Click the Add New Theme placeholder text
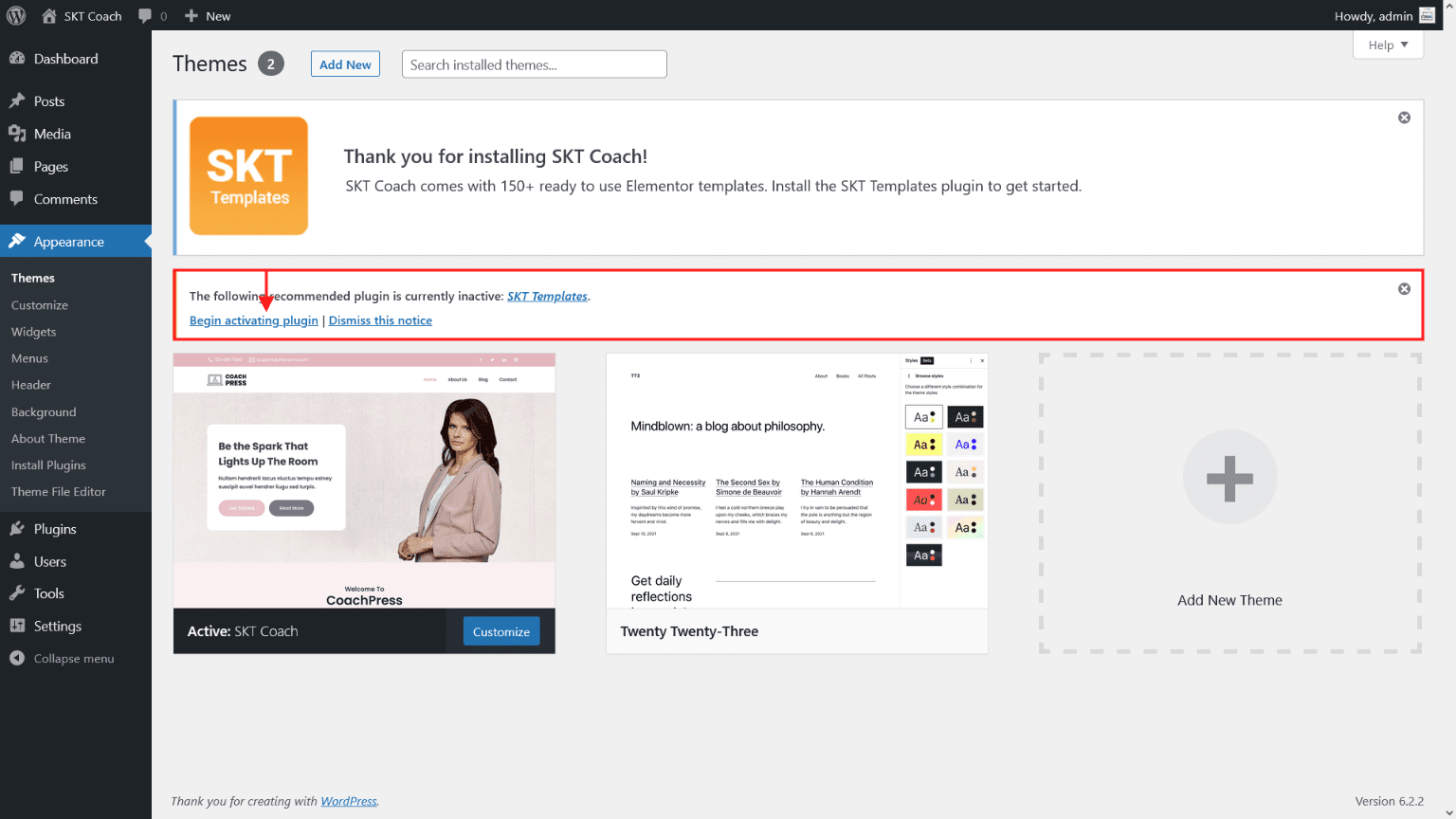The width and height of the screenshot is (1456, 819). tap(1229, 600)
